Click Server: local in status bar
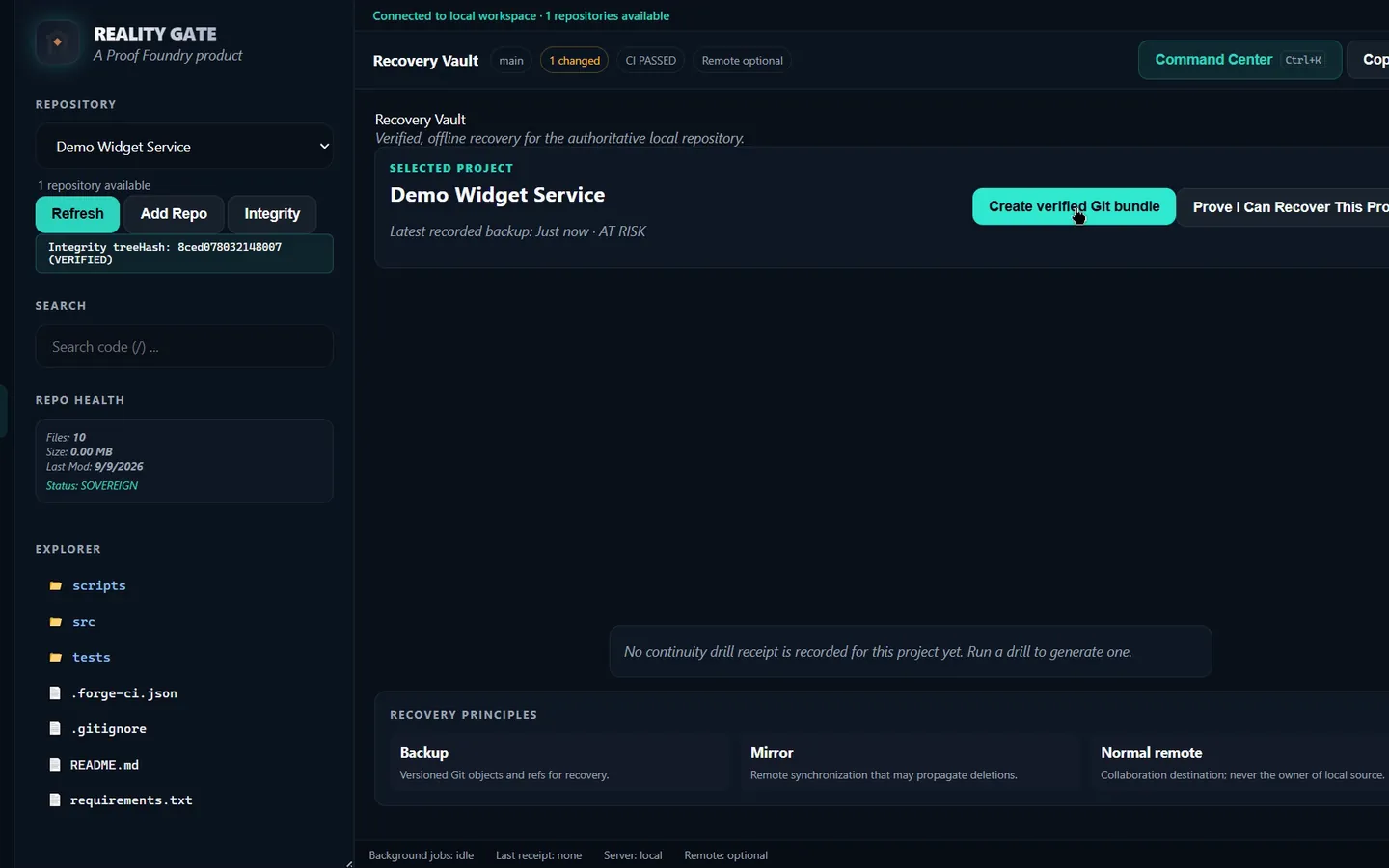This screenshot has width=1389, height=868. 633,855
